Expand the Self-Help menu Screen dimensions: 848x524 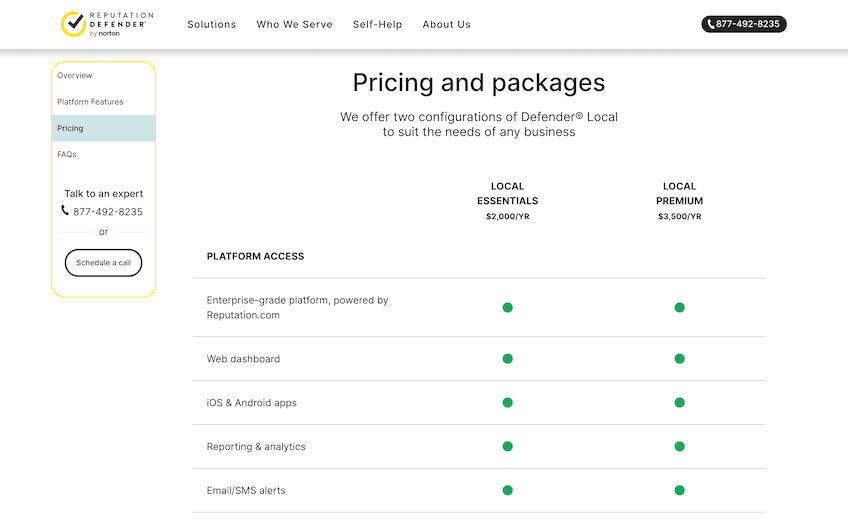(377, 25)
